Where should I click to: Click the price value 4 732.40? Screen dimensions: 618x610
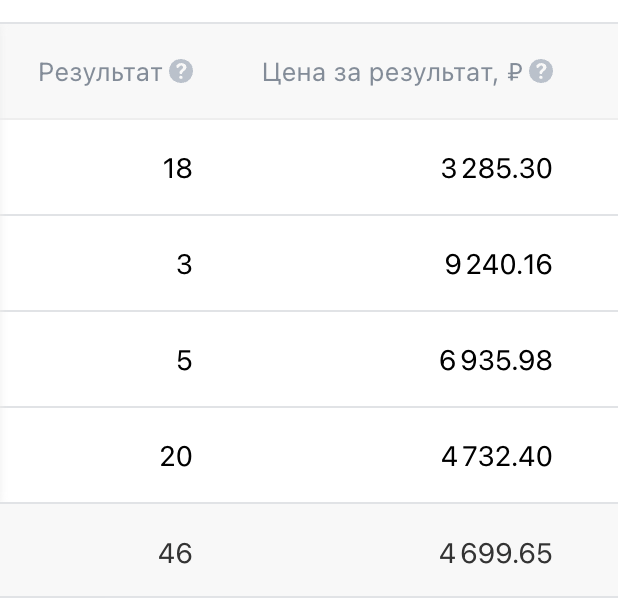click(x=496, y=457)
